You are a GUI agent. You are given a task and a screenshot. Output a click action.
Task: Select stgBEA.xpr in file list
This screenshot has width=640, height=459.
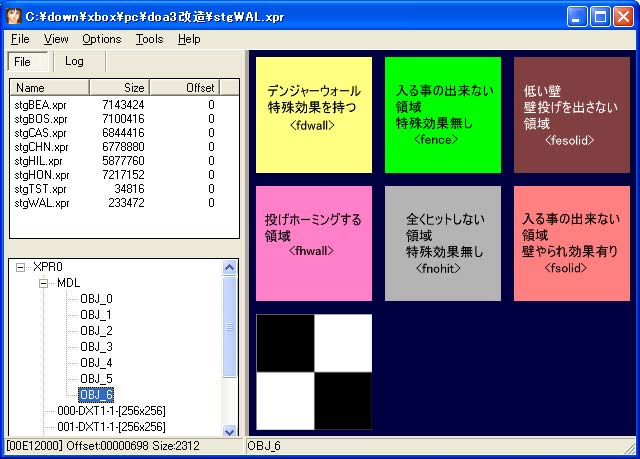tap(40, 105)
